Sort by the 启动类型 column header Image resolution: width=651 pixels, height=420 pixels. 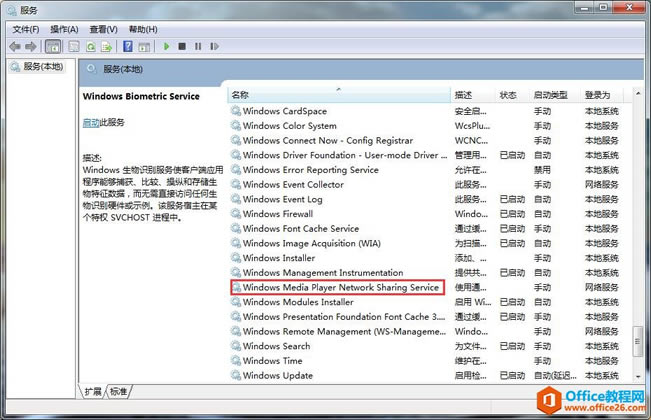[x=555, y=95]
